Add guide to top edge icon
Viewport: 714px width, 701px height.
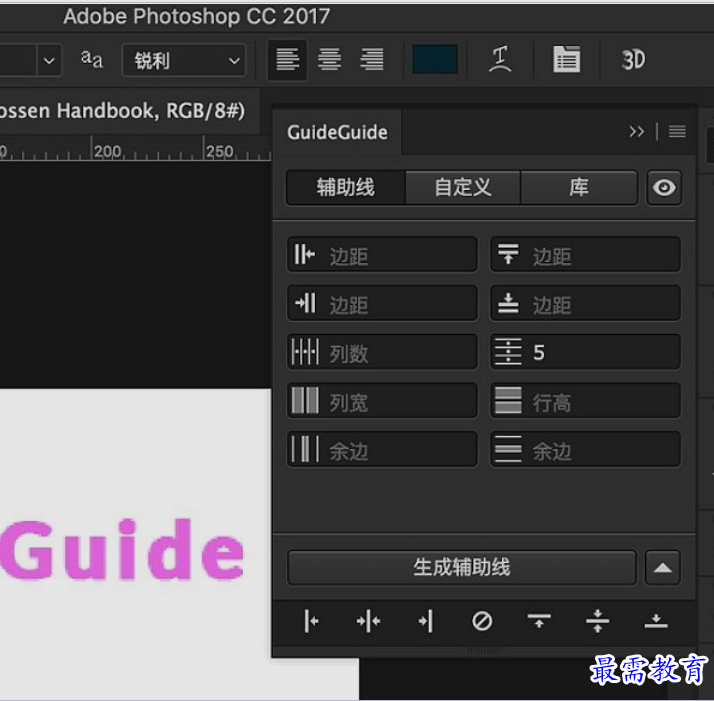click(x=540, y=621)
